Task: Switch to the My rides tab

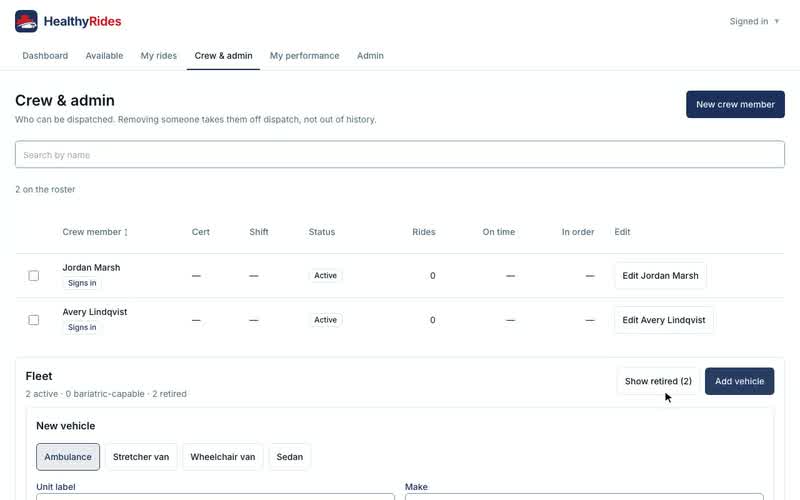Action: [159, 56]
